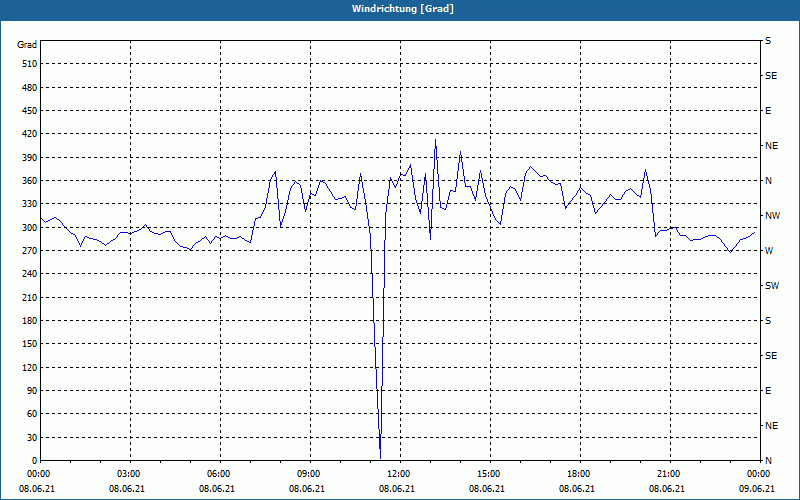Click the 480 y-axis value

click(30, 88)
